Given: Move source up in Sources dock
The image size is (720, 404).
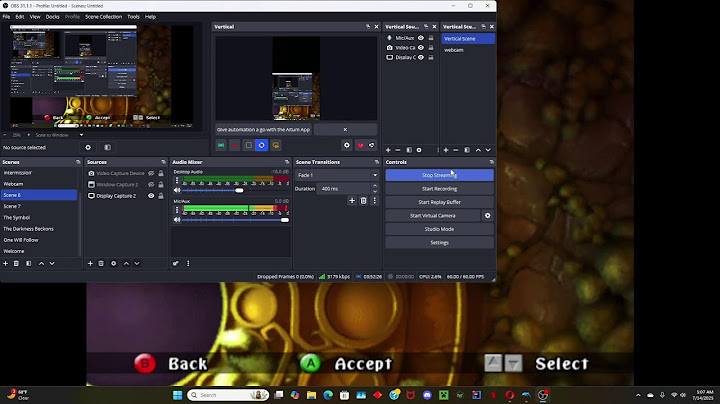Looking at the screenshot, I should pos(126,264).
